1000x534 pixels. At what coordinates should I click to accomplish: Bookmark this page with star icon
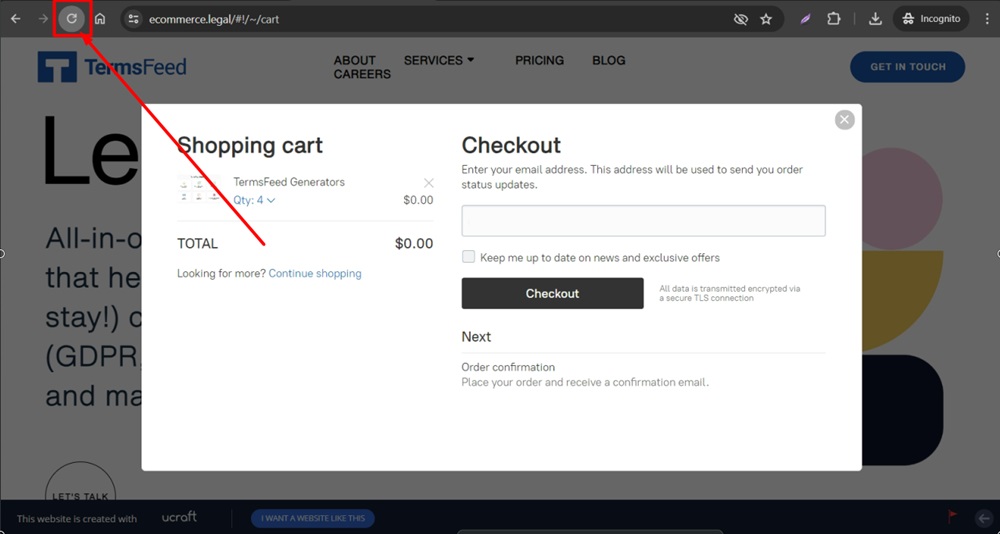click(767, 19)
